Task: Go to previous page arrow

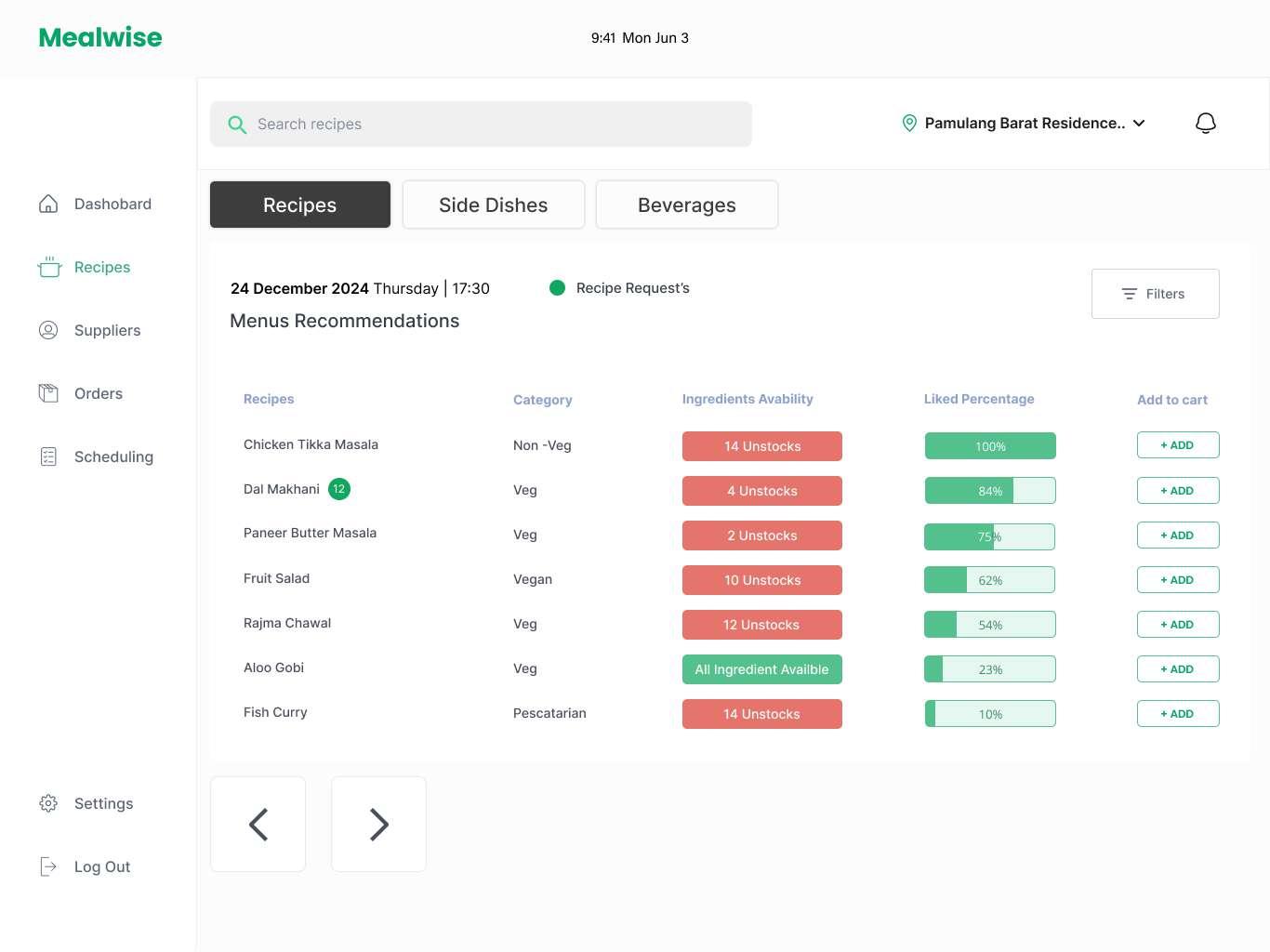Action: (x=258, y=825)
